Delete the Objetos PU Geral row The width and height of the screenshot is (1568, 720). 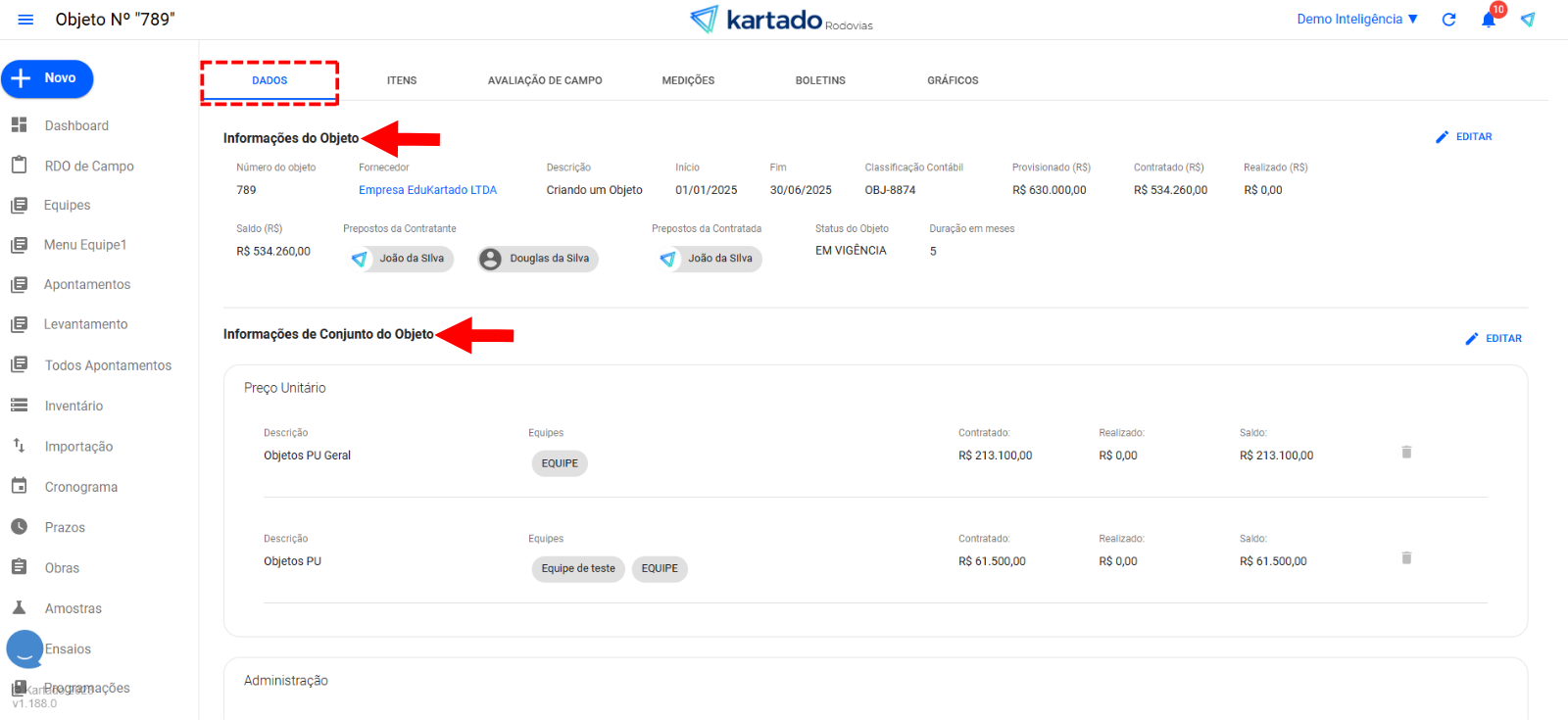1406,453
